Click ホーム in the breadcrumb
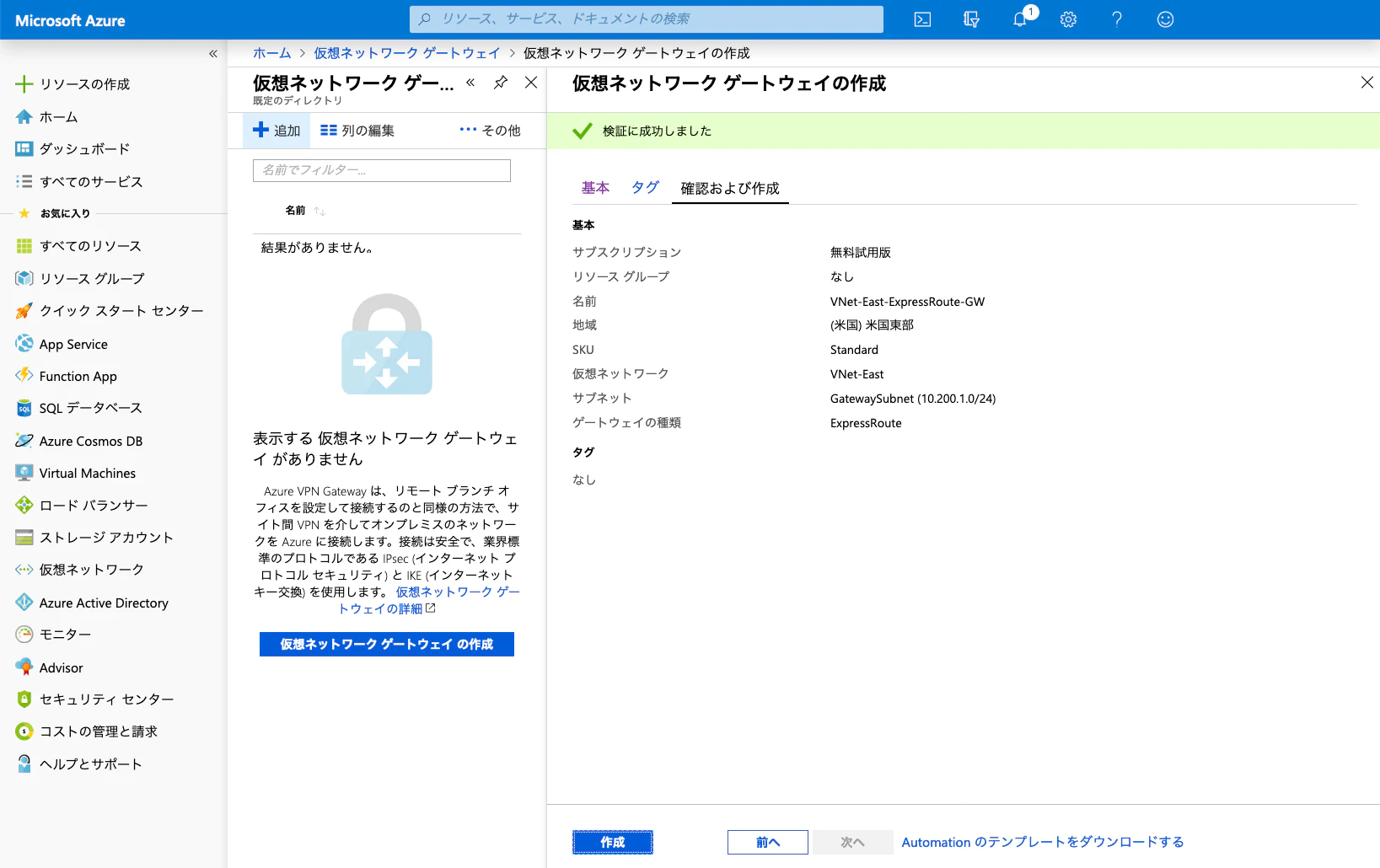The height and width of the screenshot is (868, 1380). [271, 53]
